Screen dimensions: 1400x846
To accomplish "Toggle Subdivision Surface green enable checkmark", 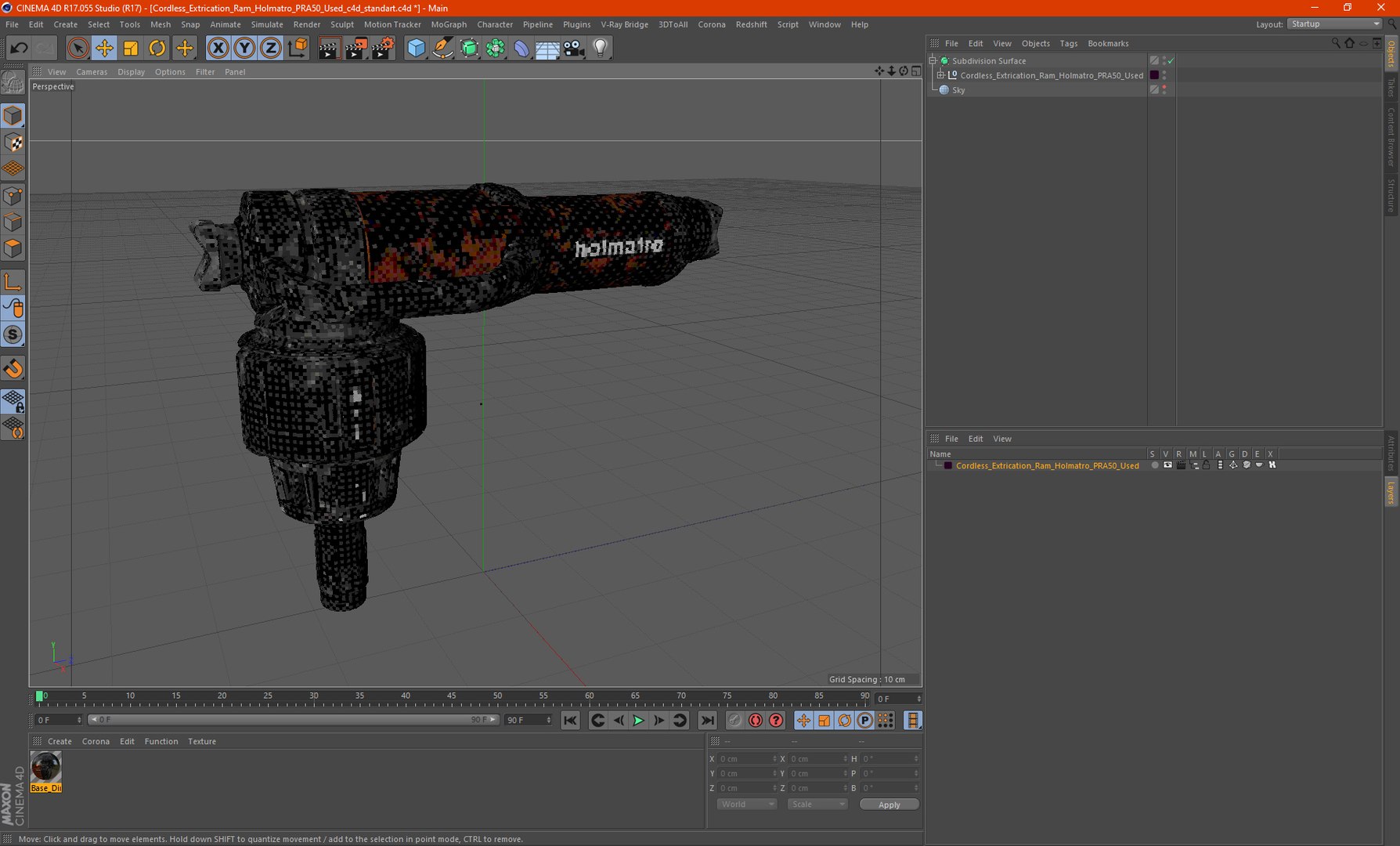I will point(1171,61).
